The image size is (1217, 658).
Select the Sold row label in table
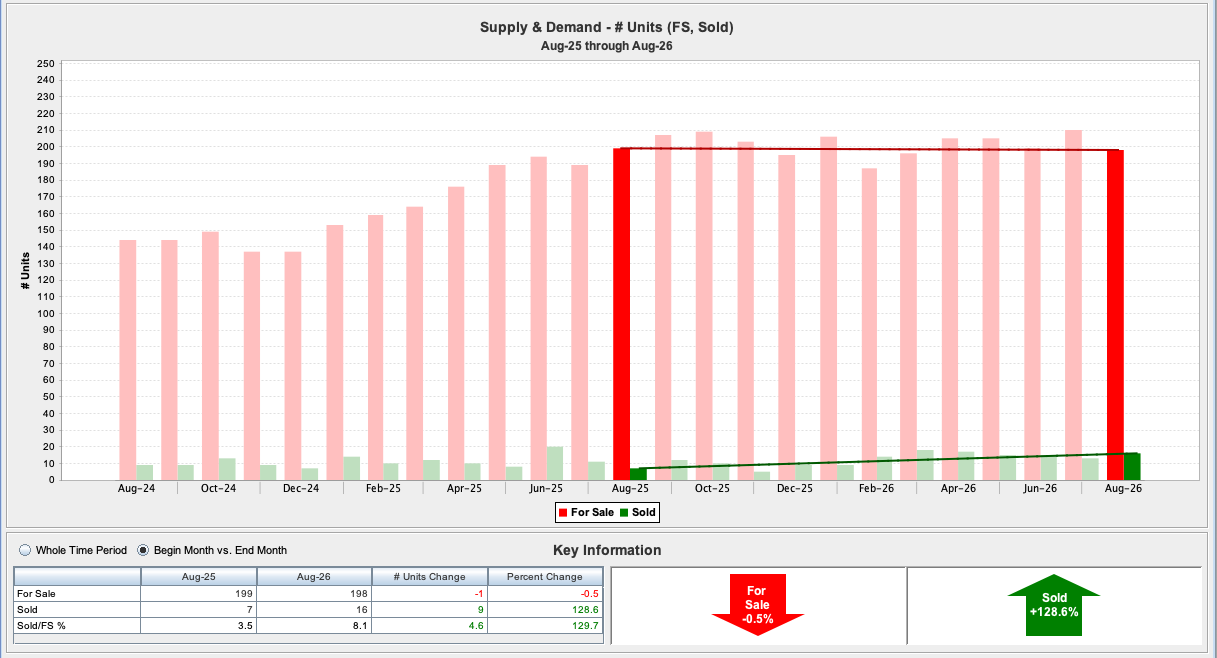click(x=78, y=609)
